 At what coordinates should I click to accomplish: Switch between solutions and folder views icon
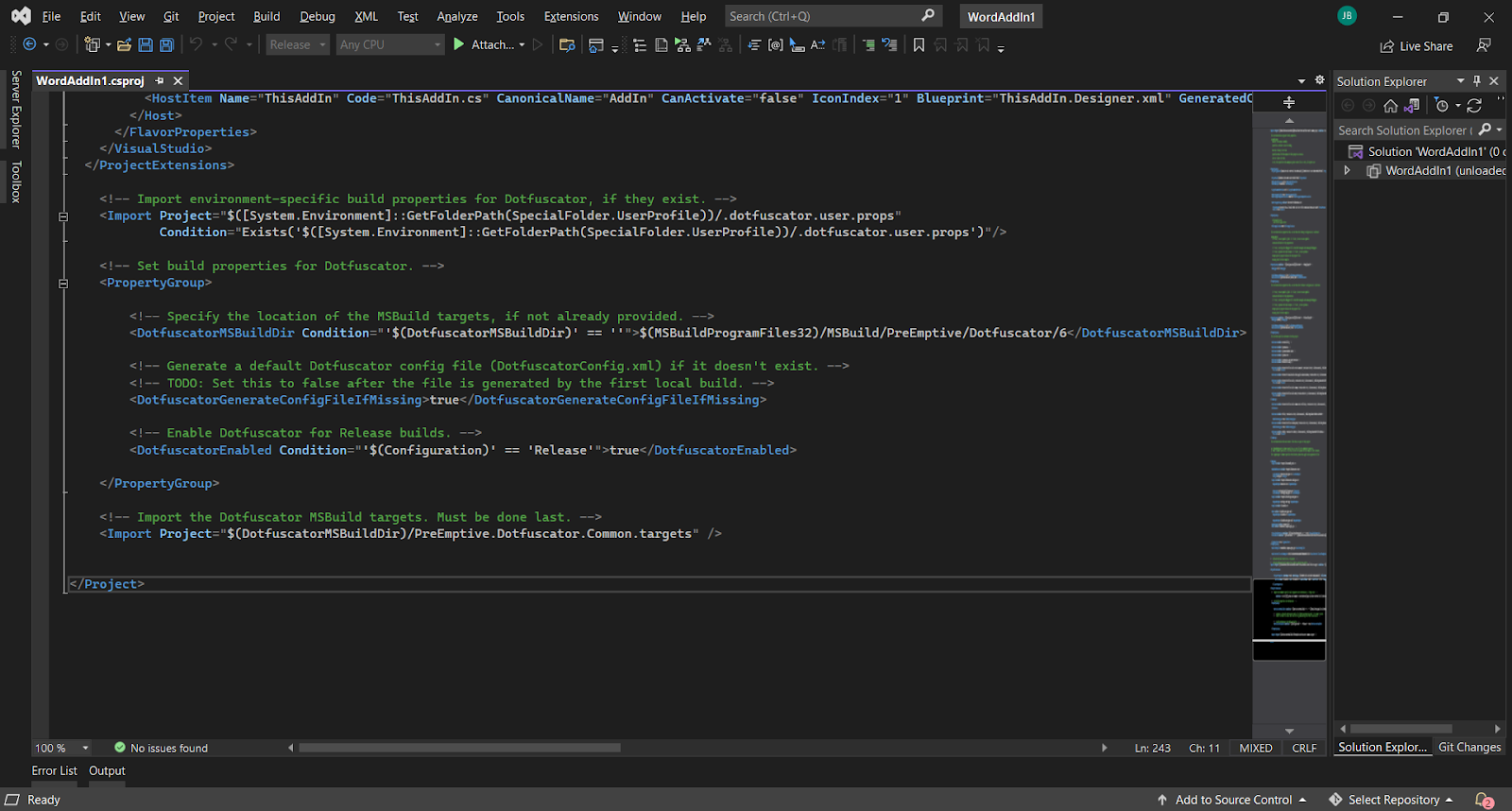click(x=1412, y=106)
